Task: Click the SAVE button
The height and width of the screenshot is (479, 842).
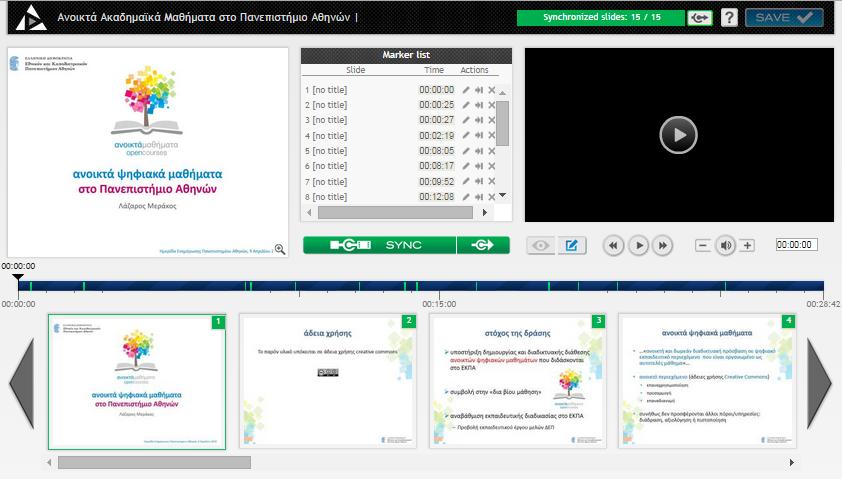Action: click(784, 18)
